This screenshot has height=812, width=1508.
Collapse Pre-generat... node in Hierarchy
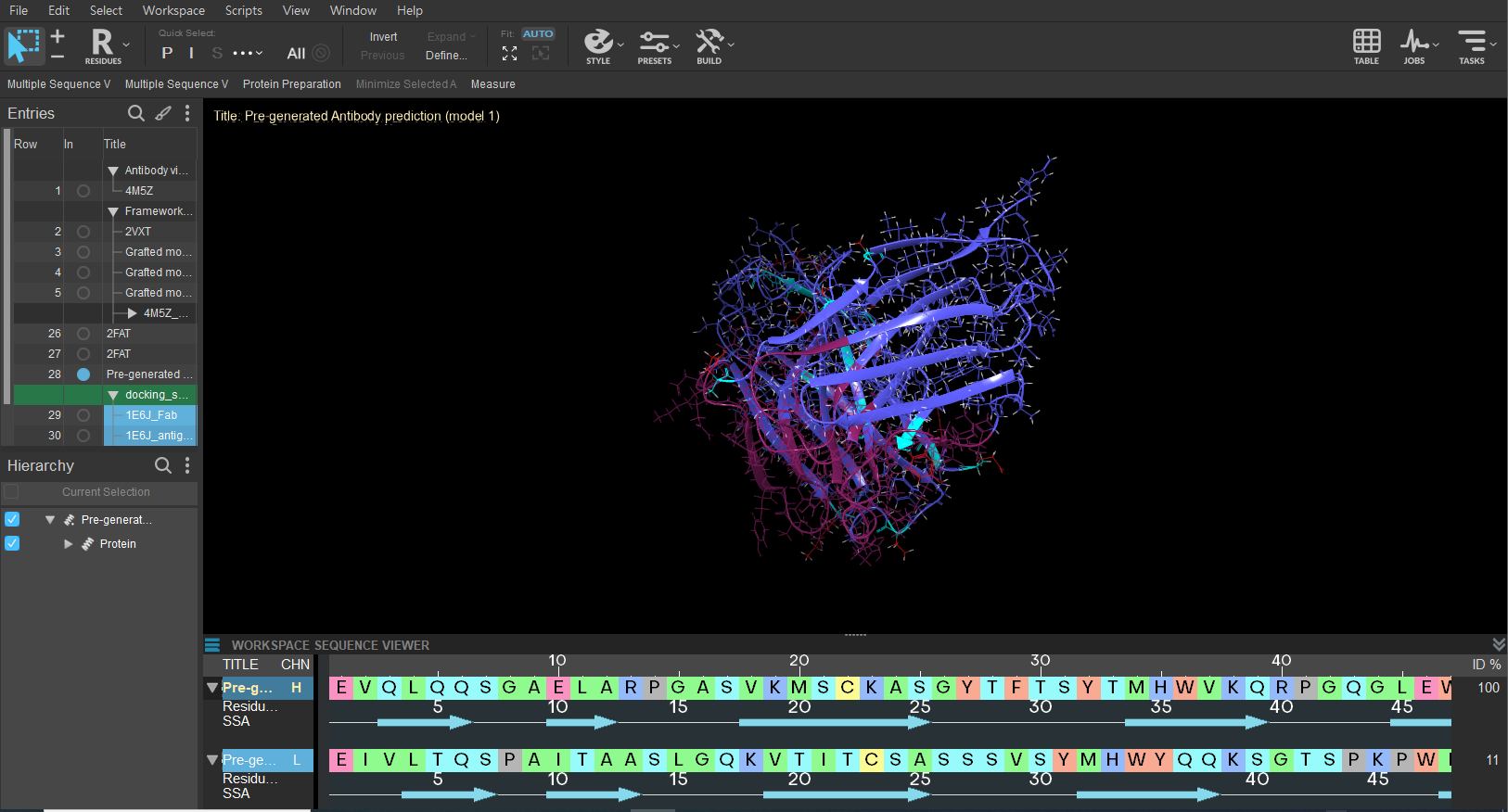[50, 520]
